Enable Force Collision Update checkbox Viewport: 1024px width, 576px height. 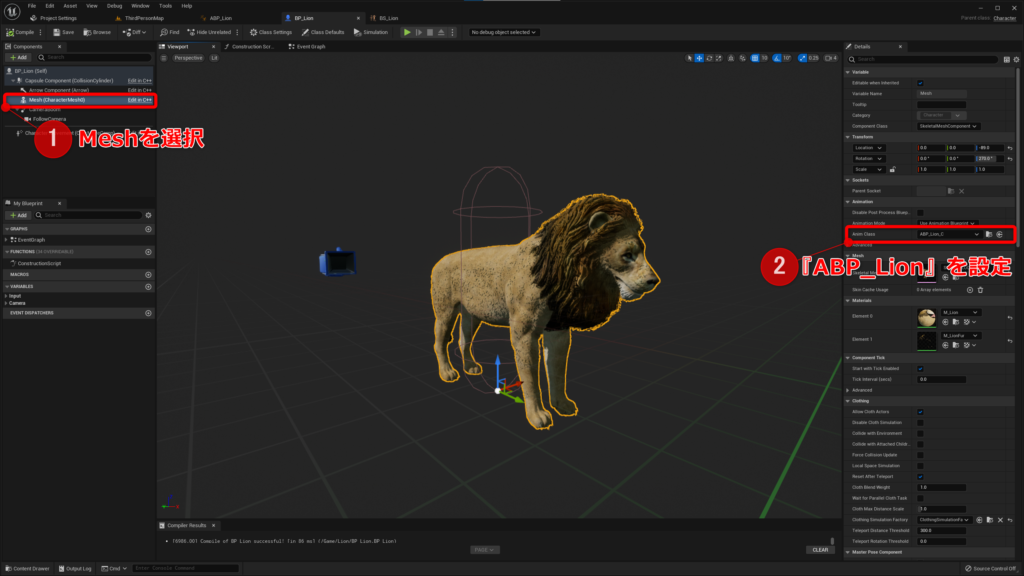pyautogui.click(x=920, y=455)
